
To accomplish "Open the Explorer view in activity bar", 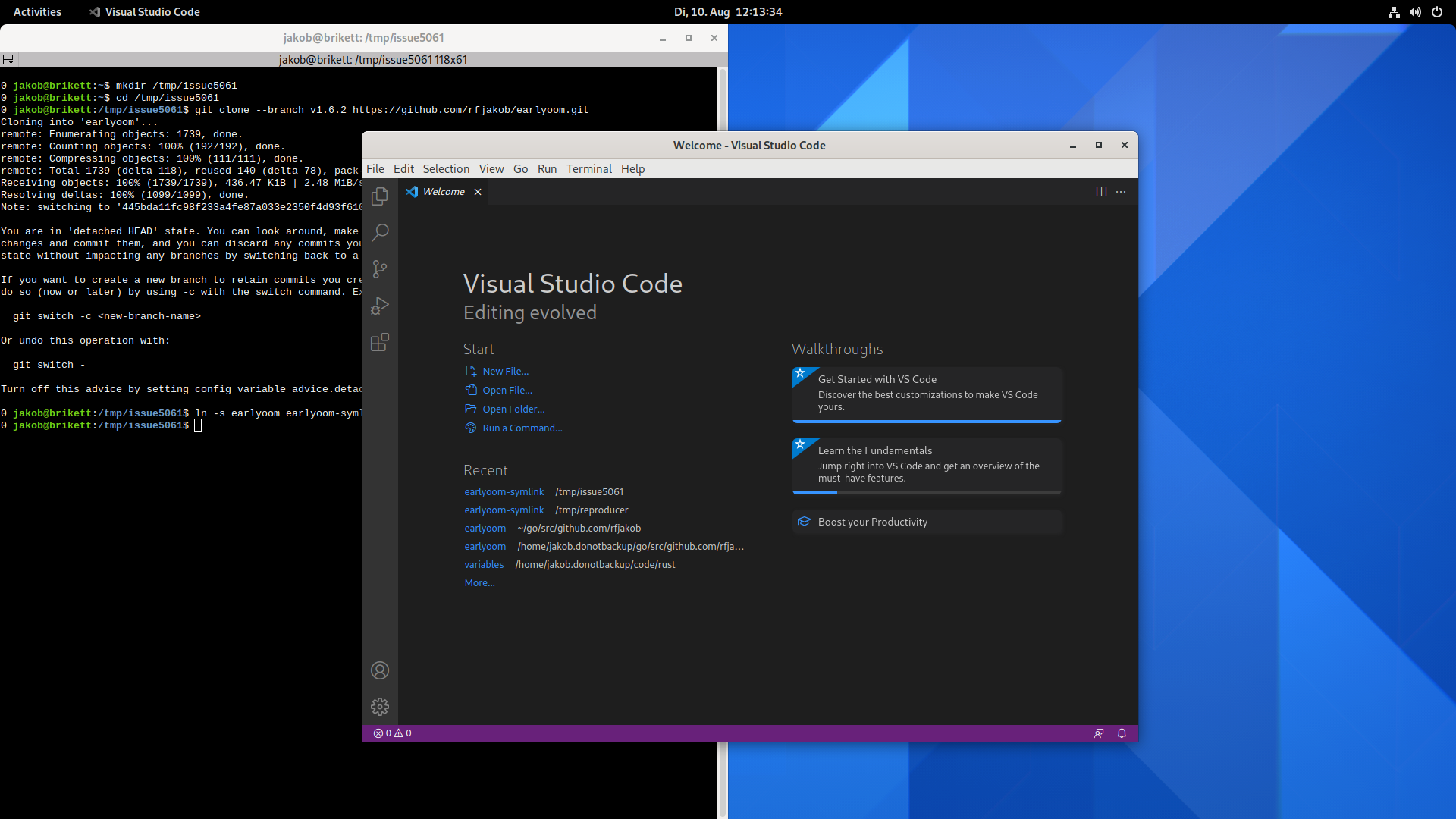I will [380, 196].
